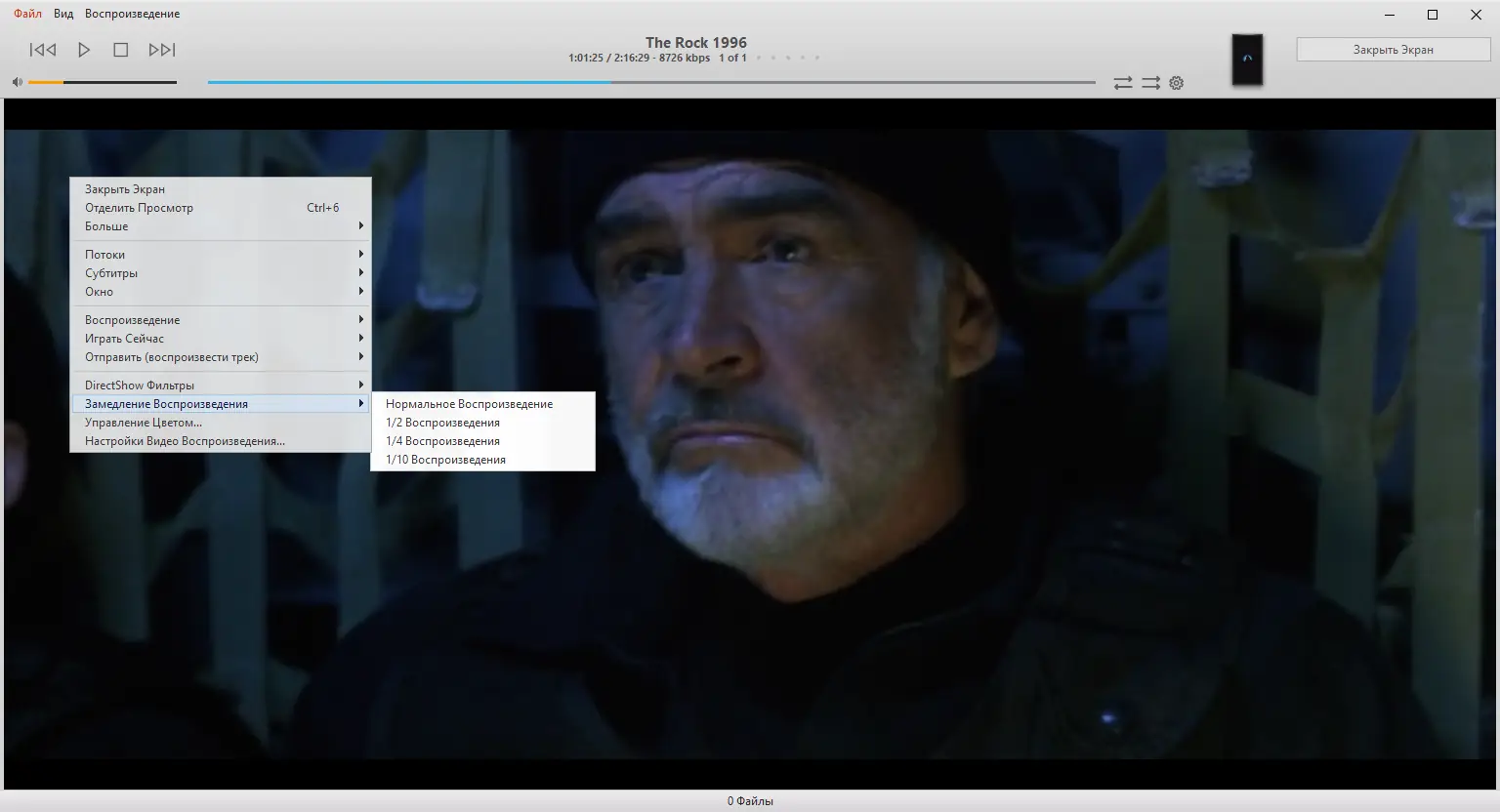Select 1/10 Воспроизведения speed
This screenshot has height=812, width=1500.
pos(482,460)
